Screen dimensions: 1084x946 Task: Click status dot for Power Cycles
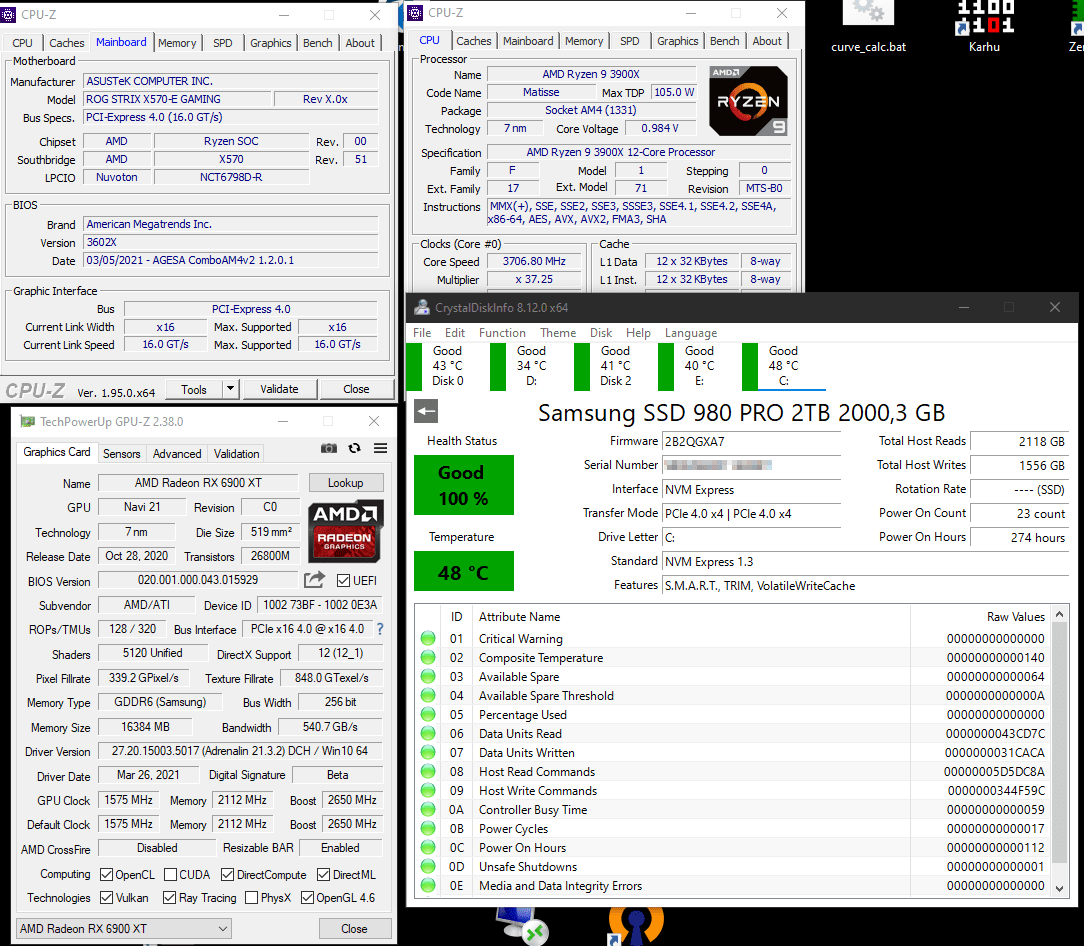(x=428, y=828)
